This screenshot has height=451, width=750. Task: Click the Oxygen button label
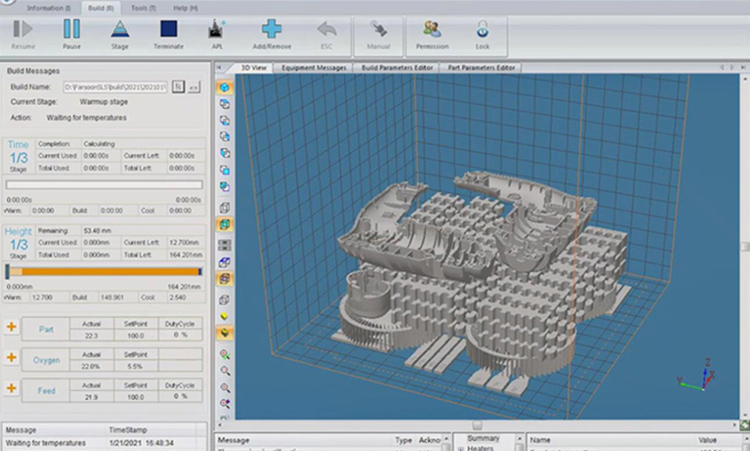46,360
